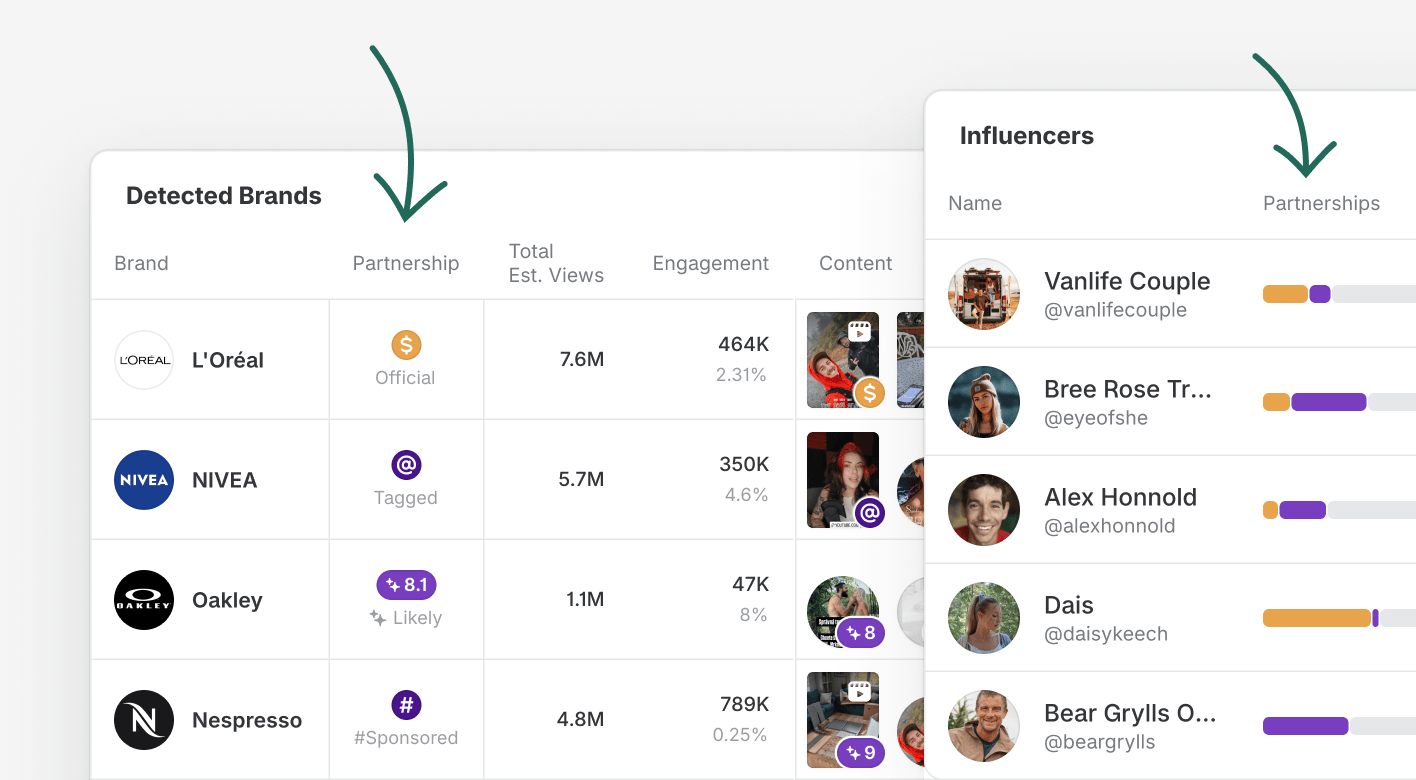
Task: Click the 8.1 Likely score badge
Action: pyautogui.click(x=406, y=585)
